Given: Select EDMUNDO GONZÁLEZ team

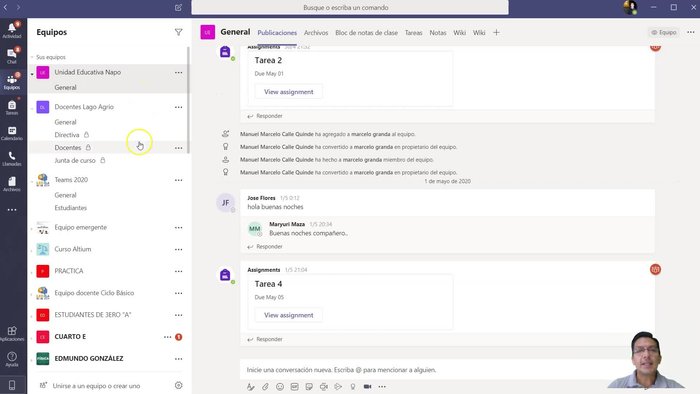Looking at the screenshot, I should click(89, 358).
